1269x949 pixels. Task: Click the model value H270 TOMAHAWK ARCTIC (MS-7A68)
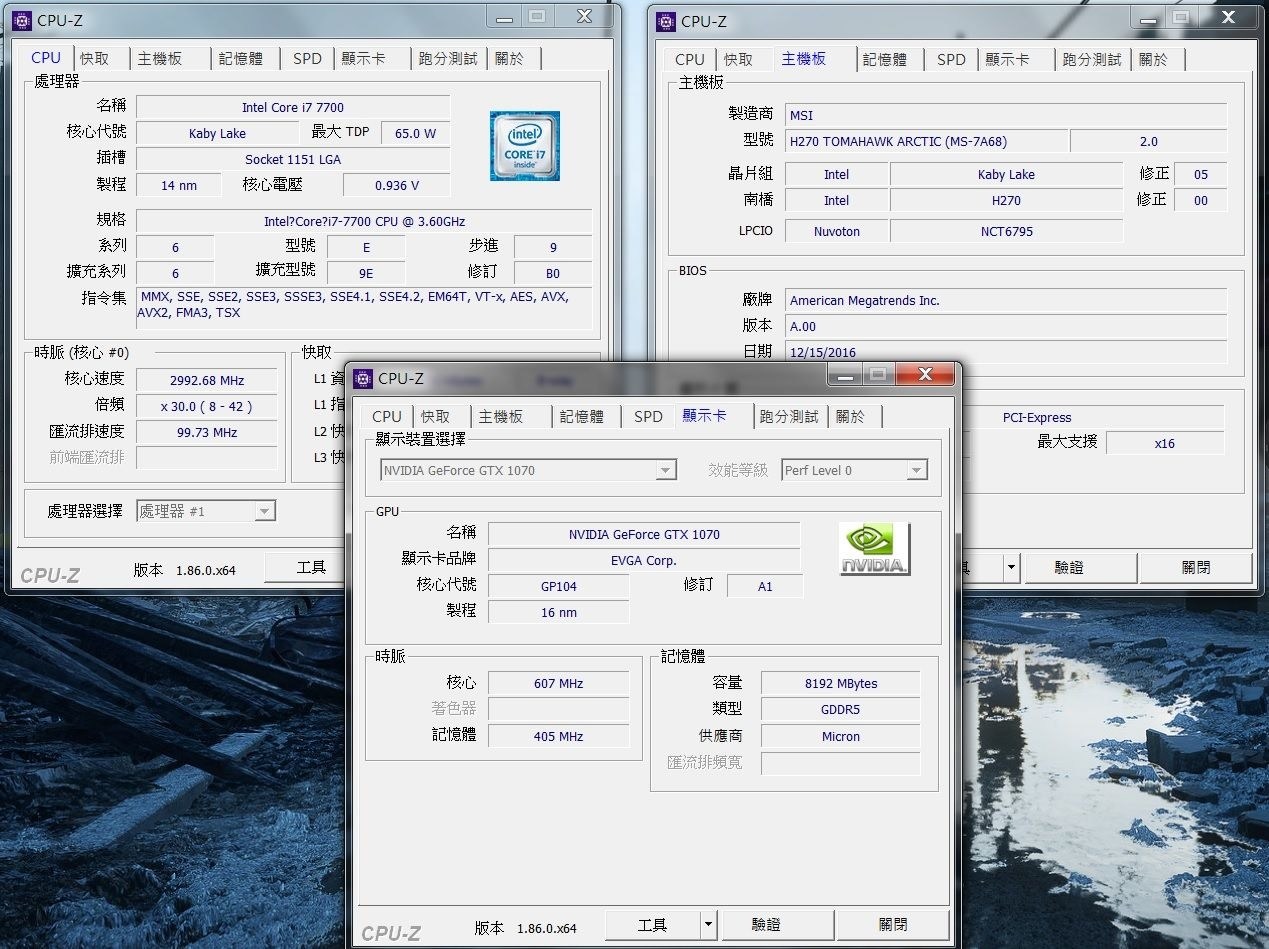927,141
